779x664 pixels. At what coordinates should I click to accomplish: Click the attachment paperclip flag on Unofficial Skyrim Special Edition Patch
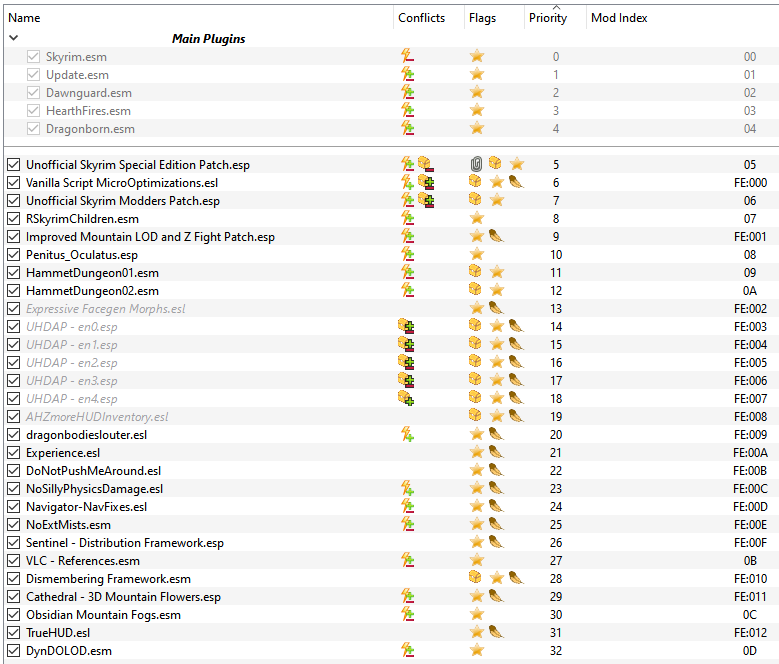pyautogui.click(x=476, y=163)
